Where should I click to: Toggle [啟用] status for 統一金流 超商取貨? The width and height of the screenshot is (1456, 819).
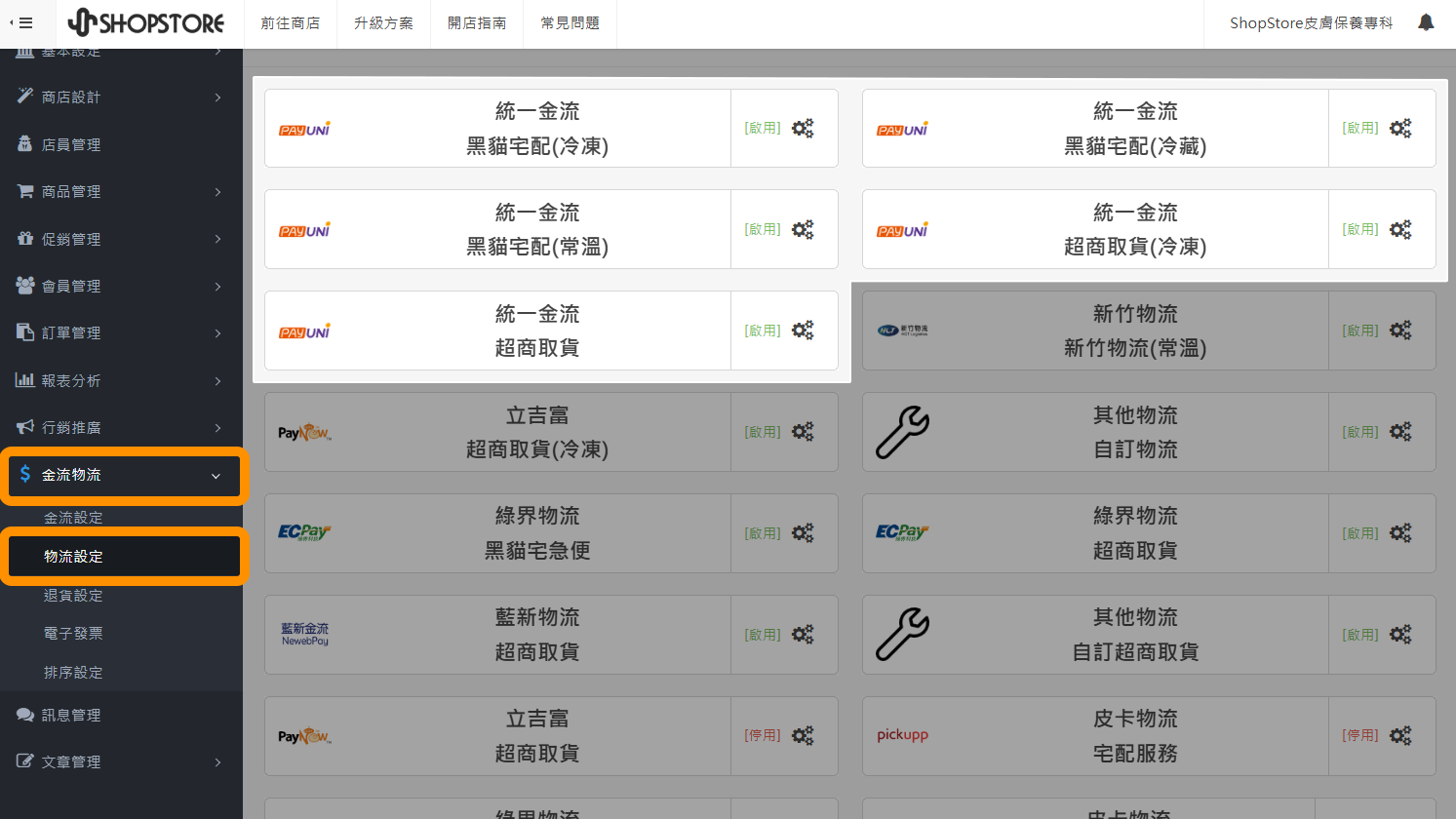tap(763, 331)
